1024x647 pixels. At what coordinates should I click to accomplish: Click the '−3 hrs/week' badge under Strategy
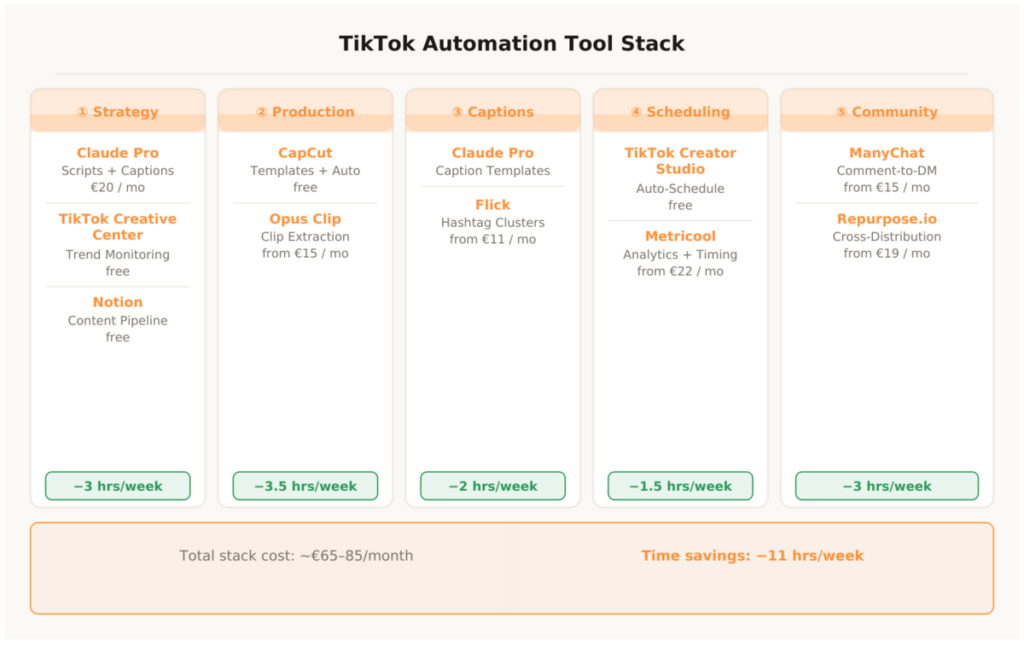118,486
